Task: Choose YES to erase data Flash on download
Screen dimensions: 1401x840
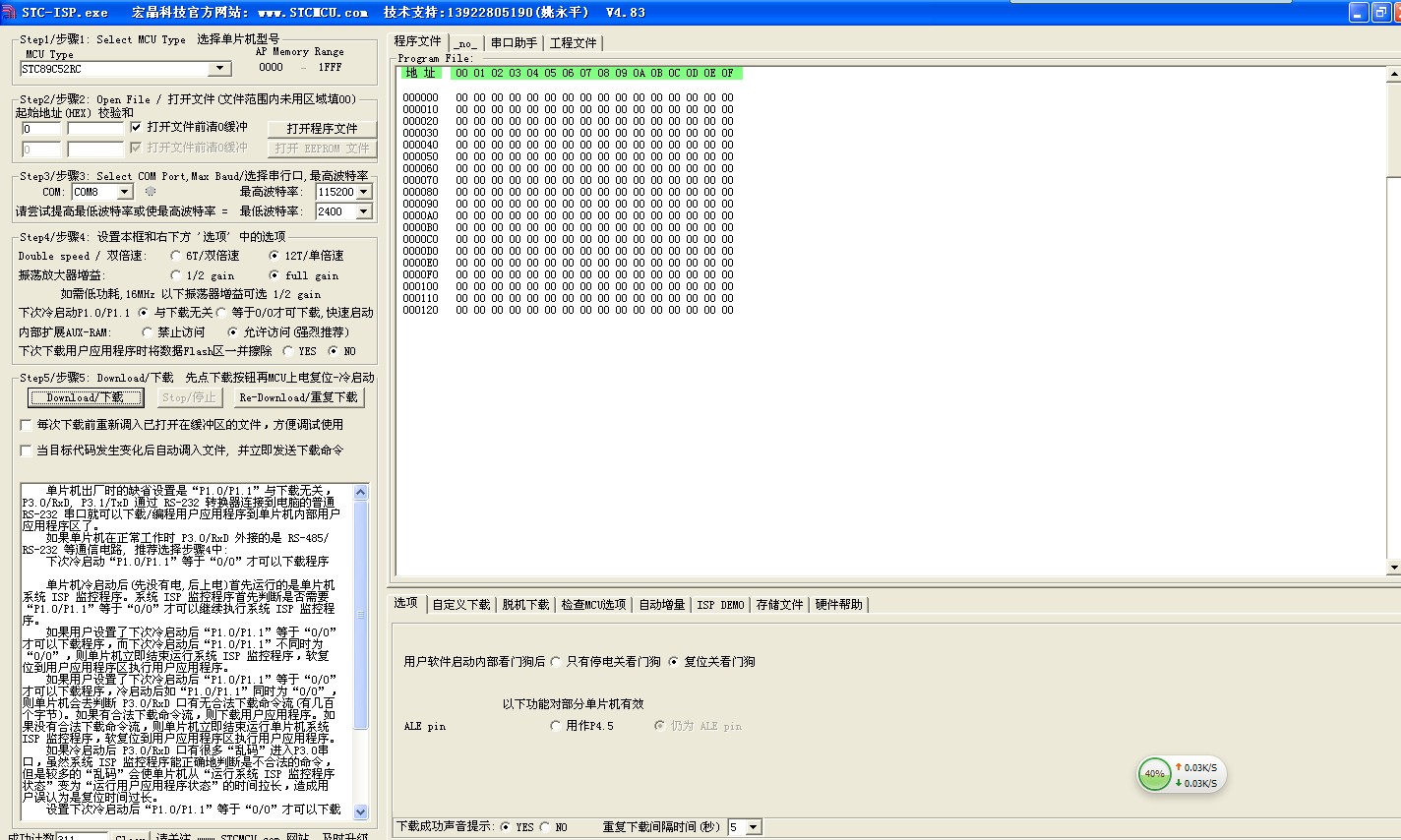Action: coord(287,351)
